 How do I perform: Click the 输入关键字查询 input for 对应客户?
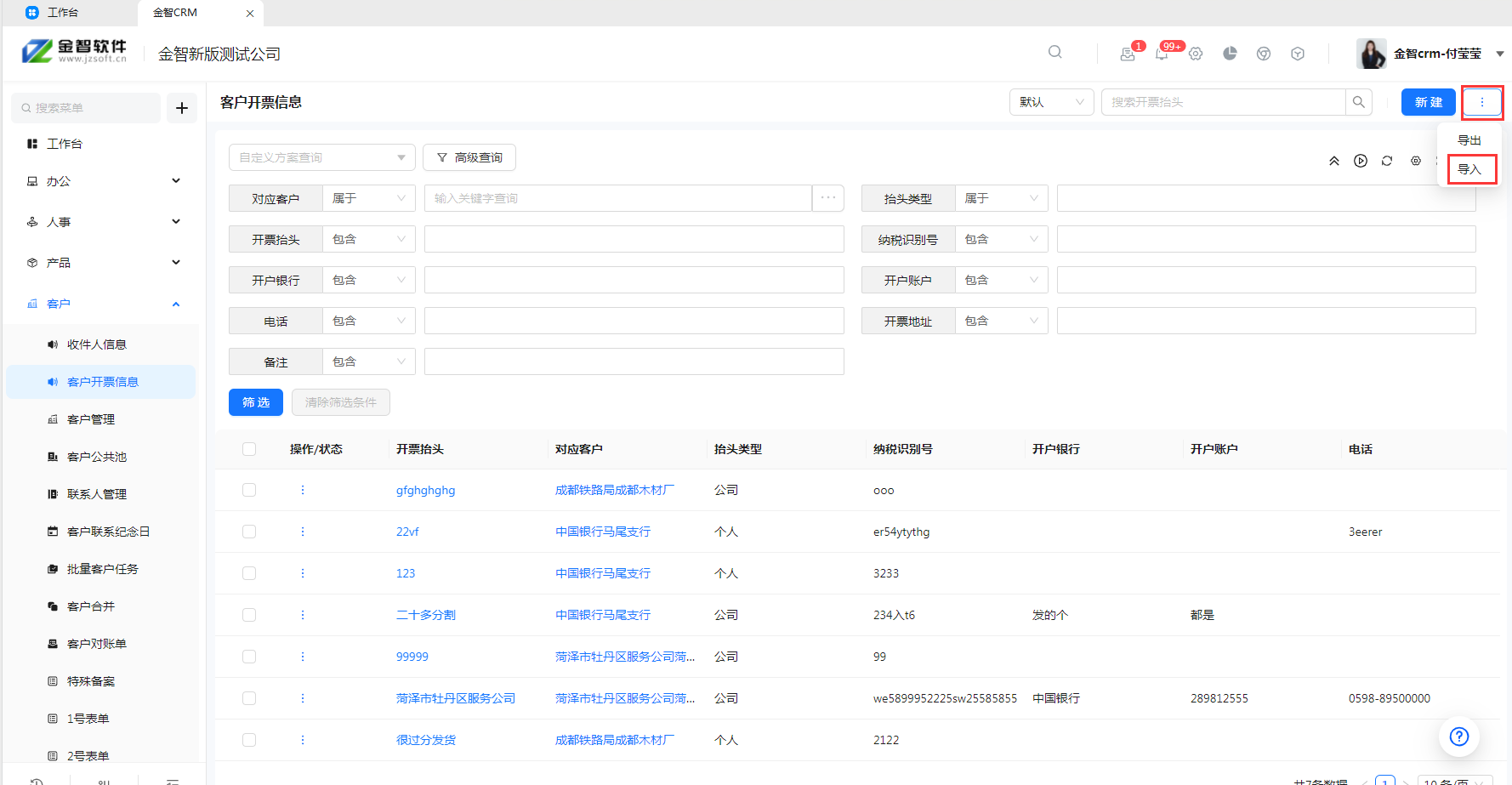coord(618,198)
